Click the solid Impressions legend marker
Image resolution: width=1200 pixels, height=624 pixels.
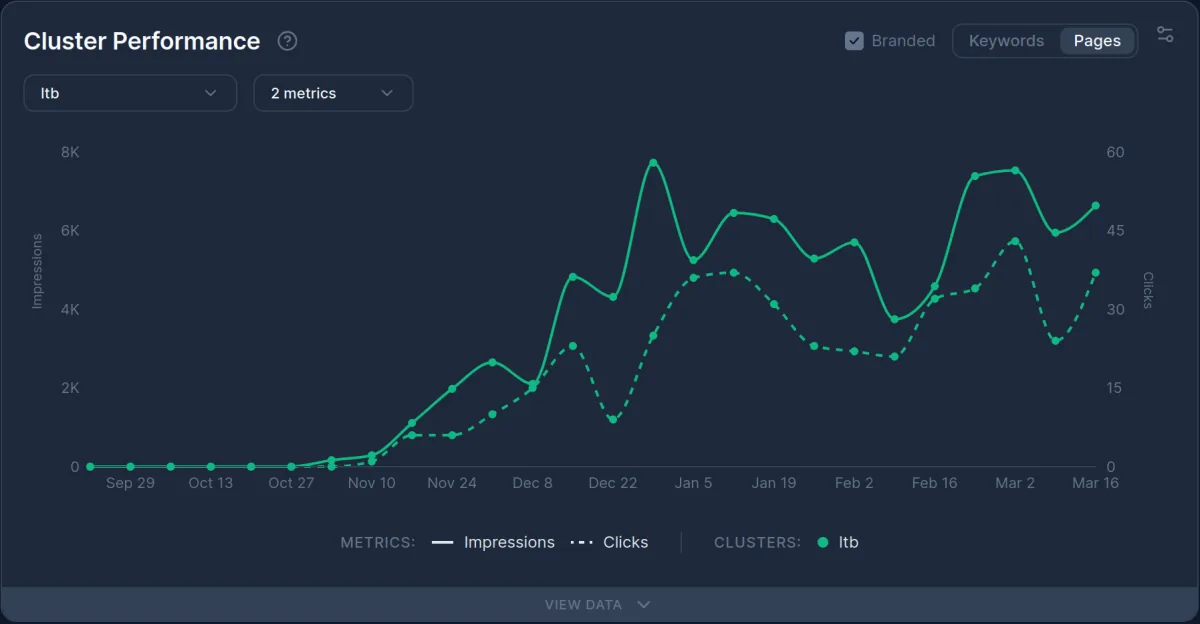coord(444,542)
